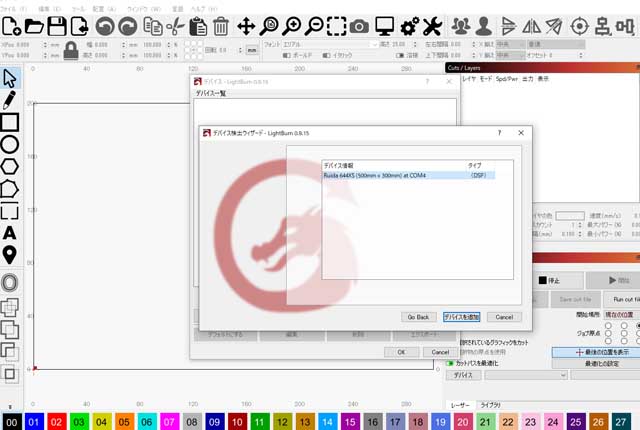Click the デバイスを追加 button

(462, 317)
